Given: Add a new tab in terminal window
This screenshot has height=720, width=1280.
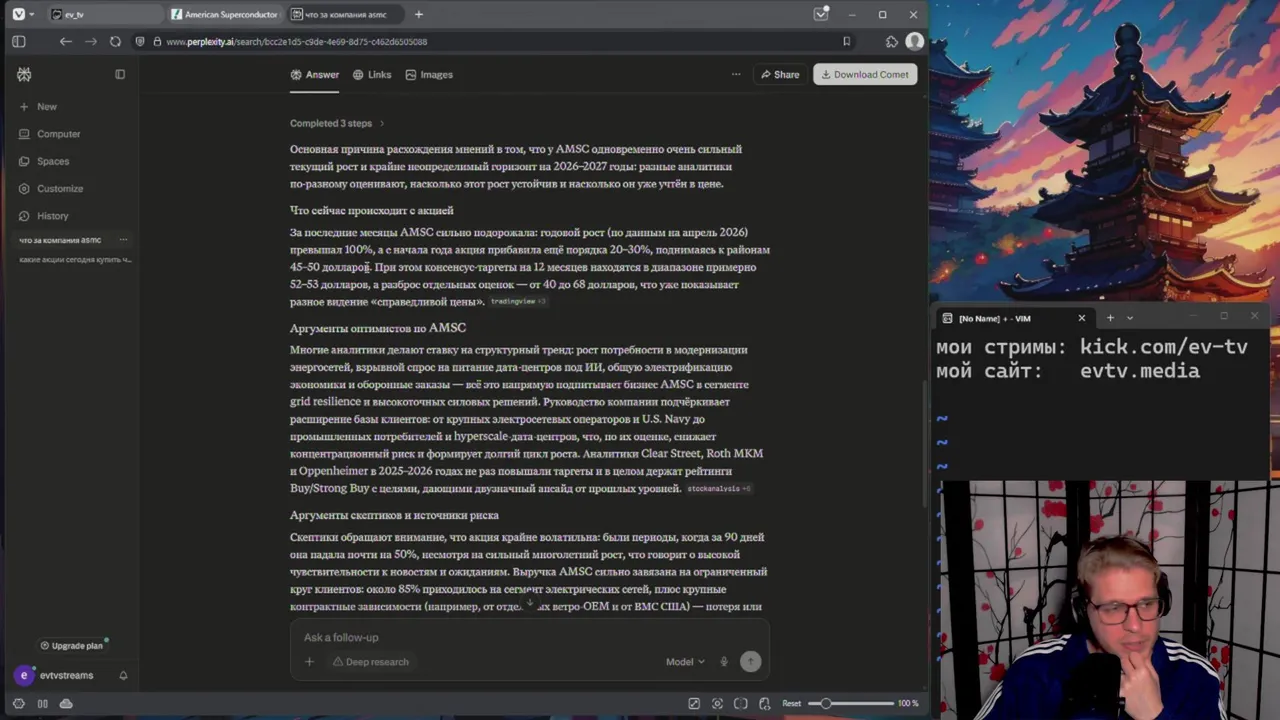Looking at the screenshot, I should [x=1110, y=318].
